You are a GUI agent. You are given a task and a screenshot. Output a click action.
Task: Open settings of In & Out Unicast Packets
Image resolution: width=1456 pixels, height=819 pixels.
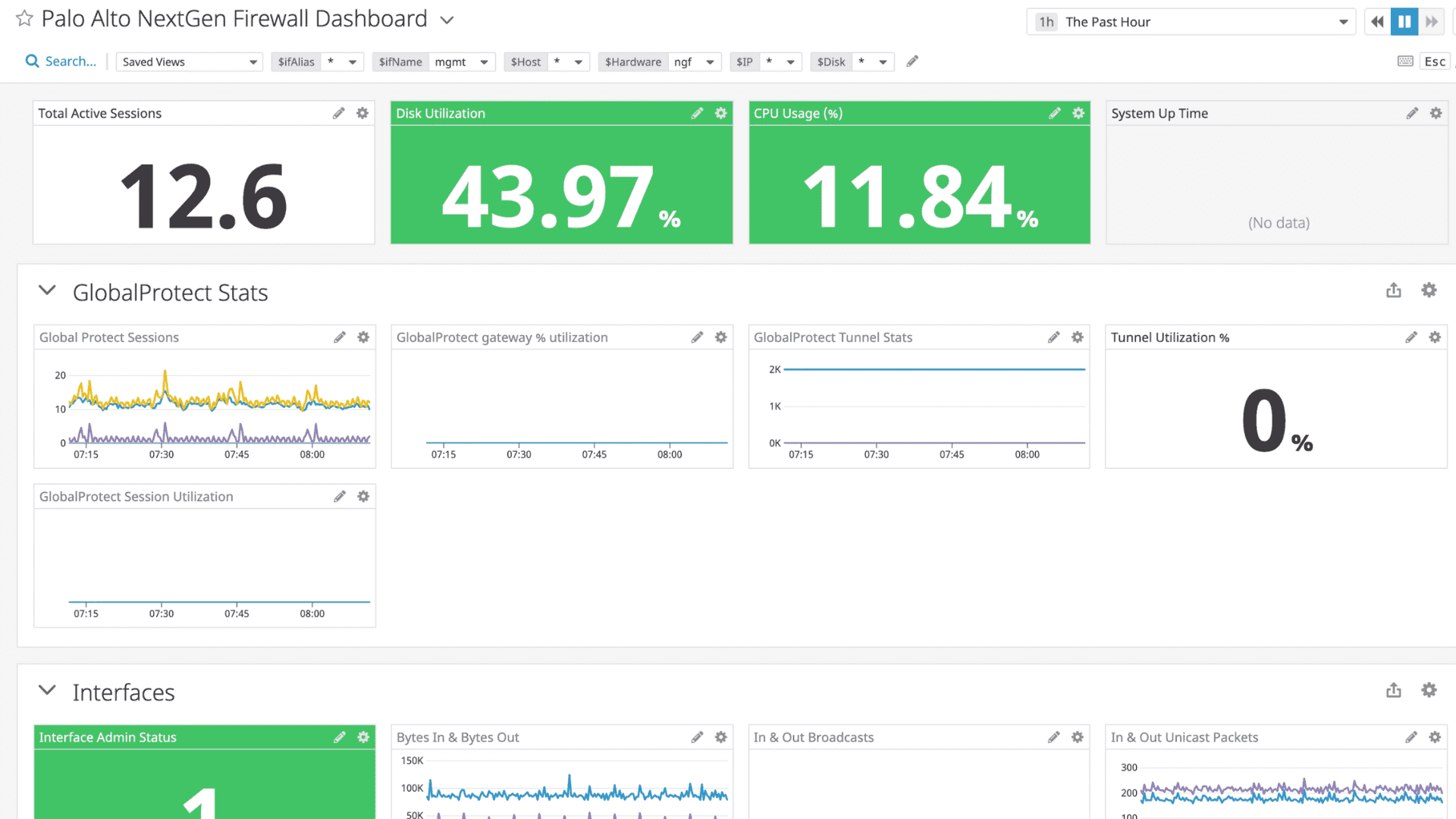(x=1435, y=737)
